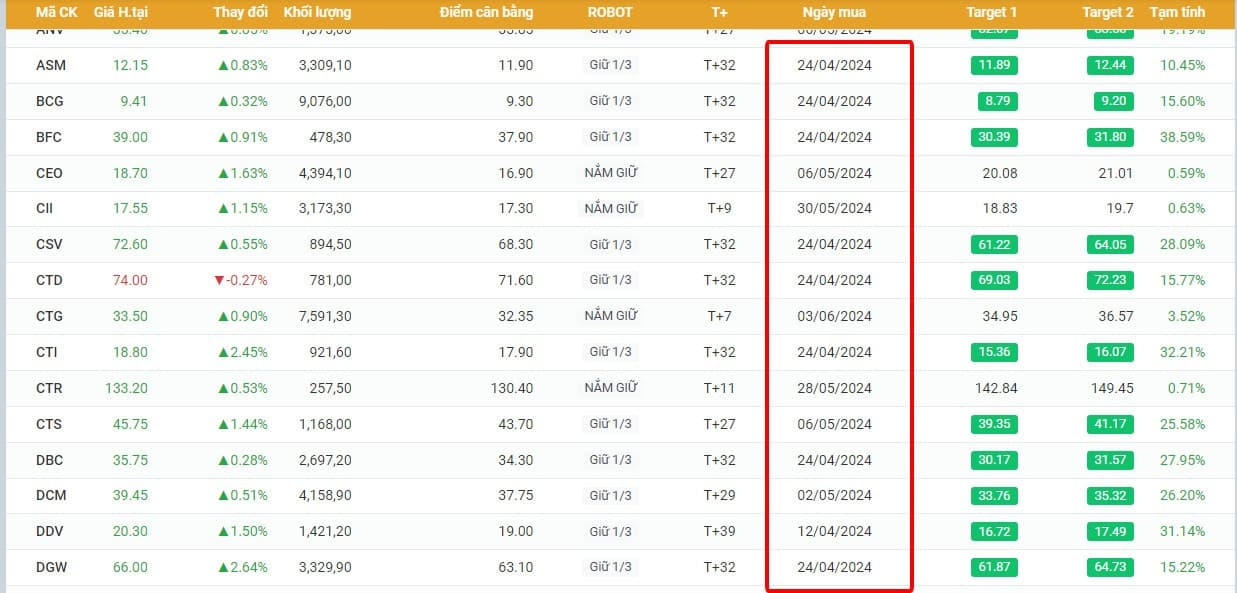Screen dimensions: 1237x593
Task: Click the Ngày mua column header
Action: point(834,13)
